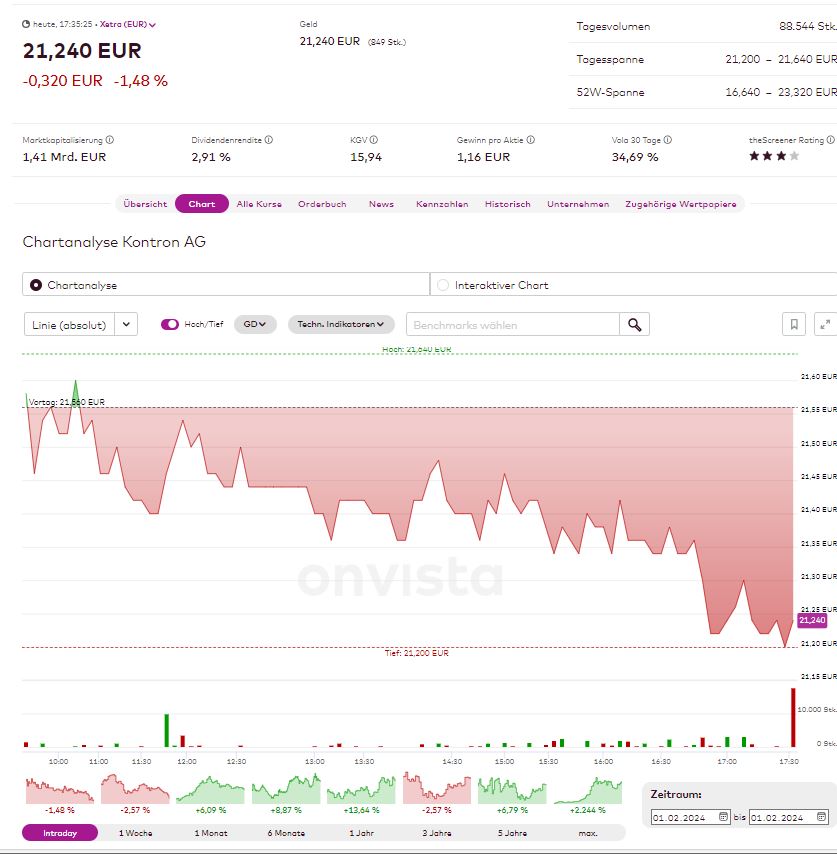Image resolution: width=837 pixels, height=854 pixels.
Task: Toggle the Hoch/Tief switch
Action: (x=170, y=324)
